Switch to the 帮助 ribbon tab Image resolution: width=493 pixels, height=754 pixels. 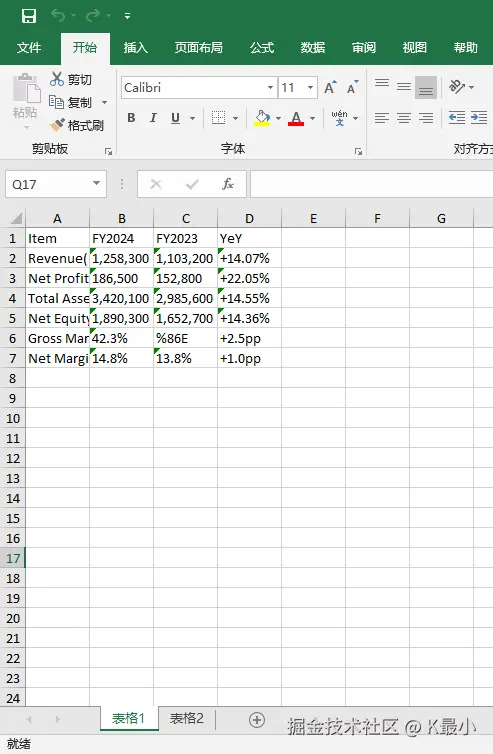click(466, 48)
